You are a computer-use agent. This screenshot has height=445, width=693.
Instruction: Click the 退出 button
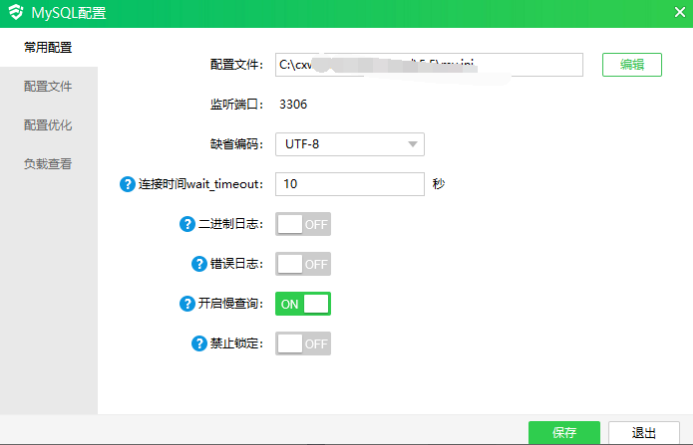click(644, 432)
